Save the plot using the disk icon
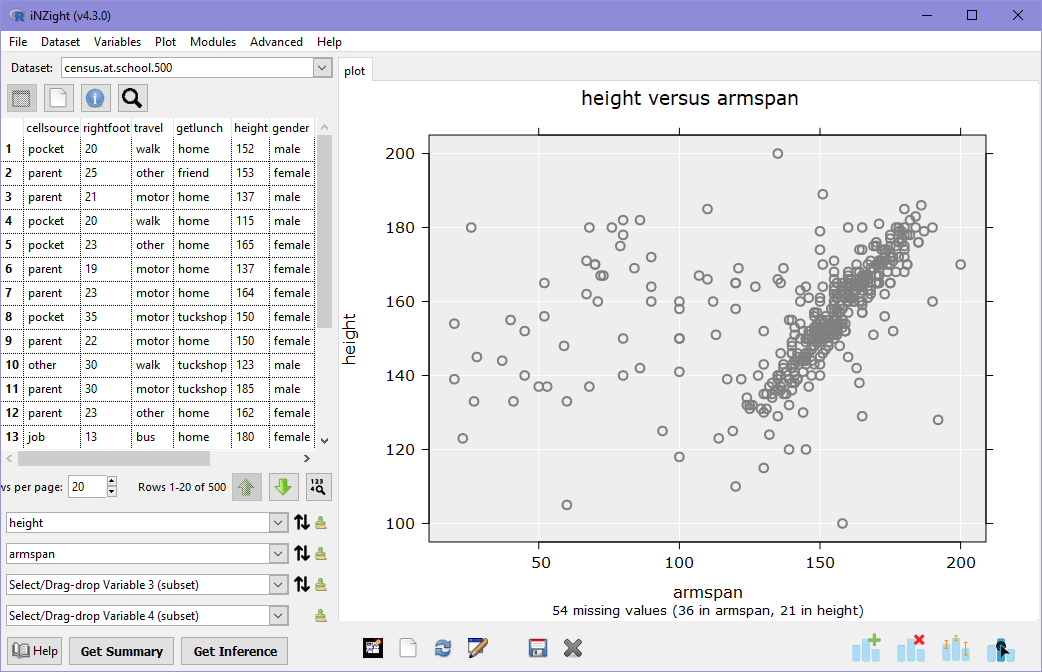 [538, 647]
